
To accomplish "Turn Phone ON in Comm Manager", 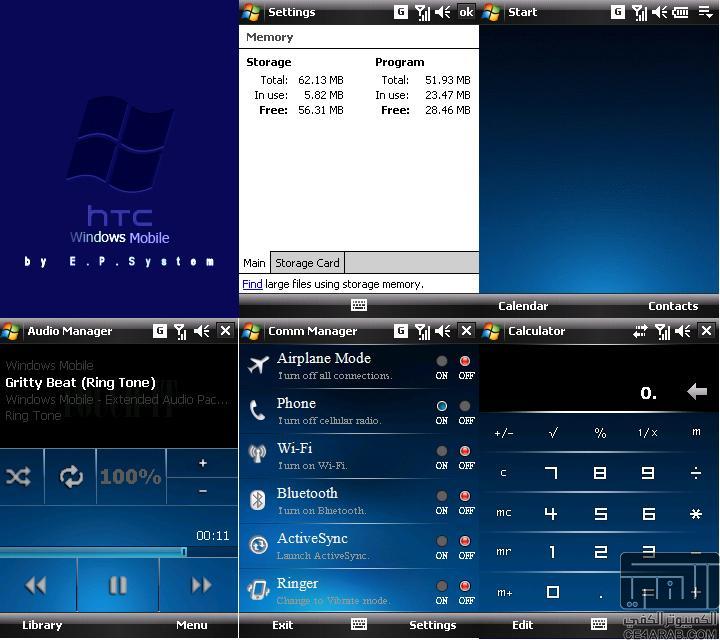I will 441,406.
